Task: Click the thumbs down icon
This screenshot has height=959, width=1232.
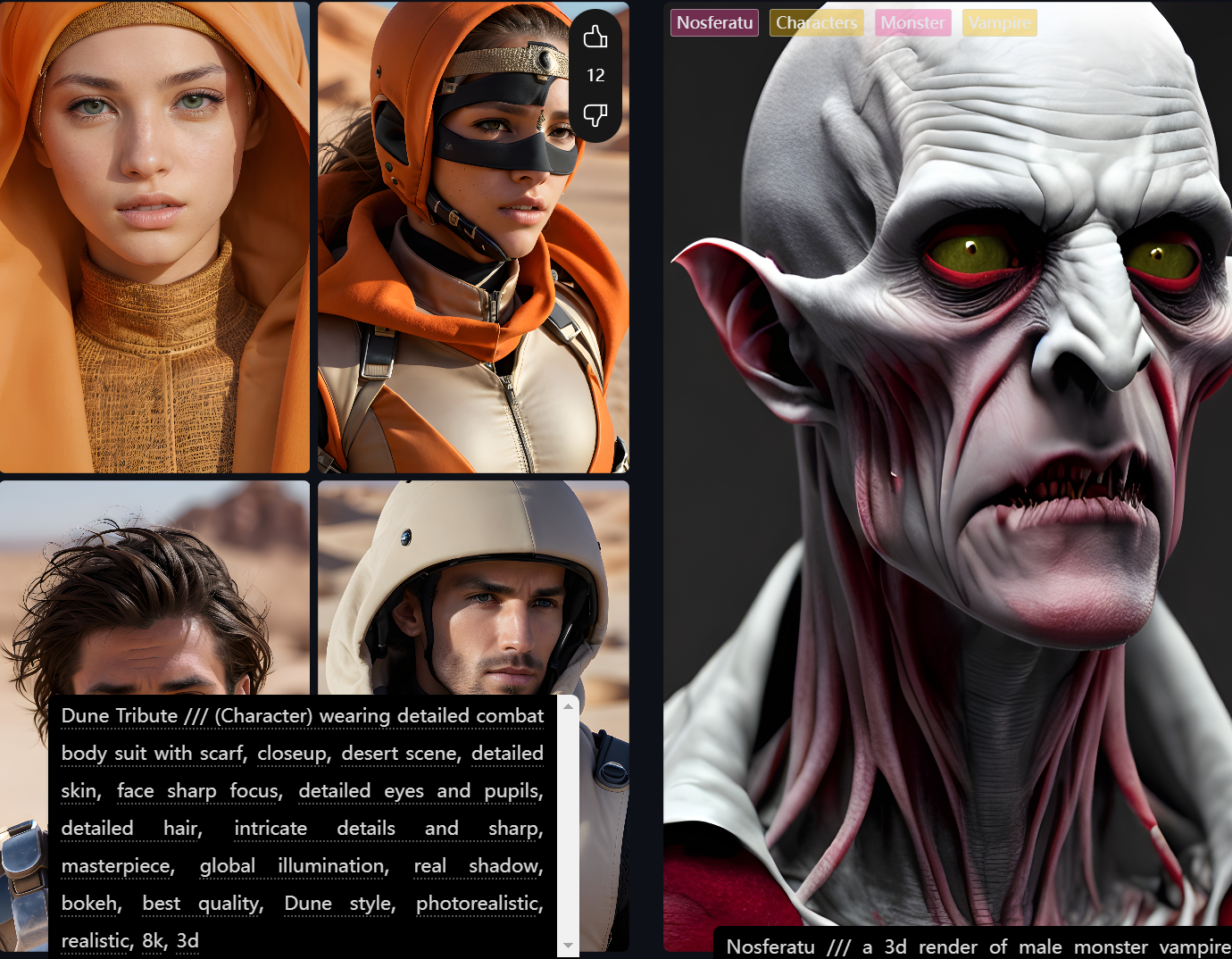Action: click(595, 114)
